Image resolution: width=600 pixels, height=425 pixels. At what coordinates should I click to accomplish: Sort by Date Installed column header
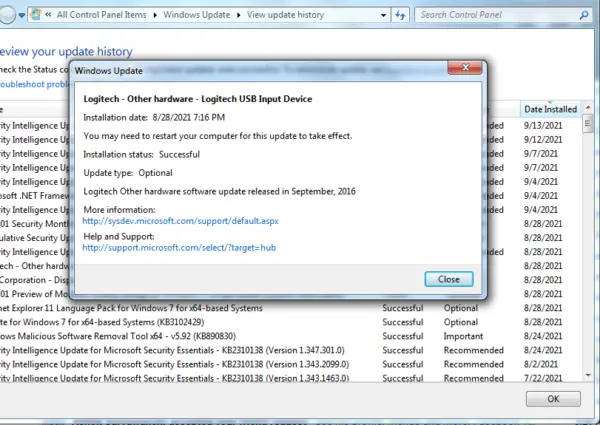(x=550, y=109)
